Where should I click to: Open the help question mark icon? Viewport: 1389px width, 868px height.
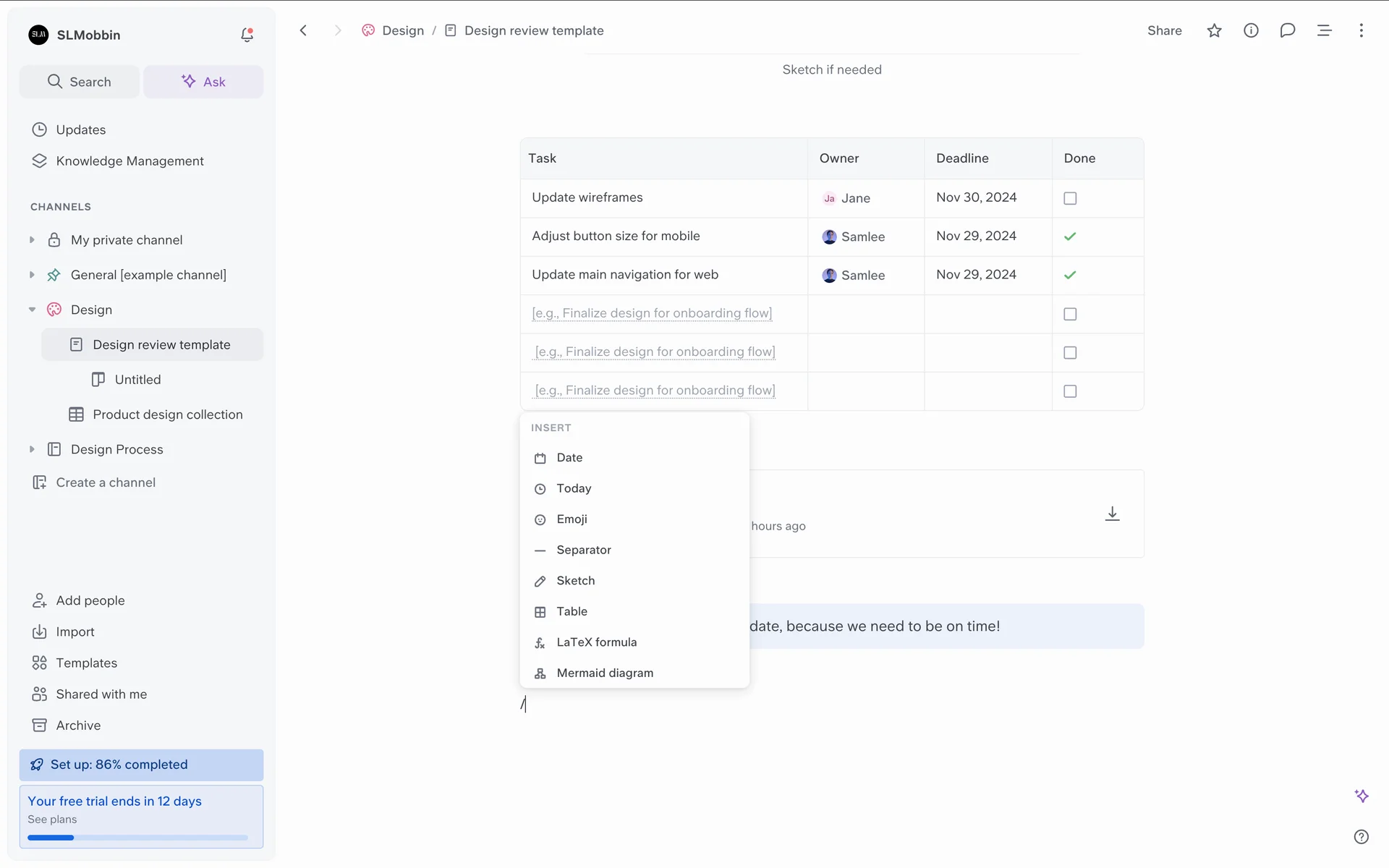tap(1361, 837)
